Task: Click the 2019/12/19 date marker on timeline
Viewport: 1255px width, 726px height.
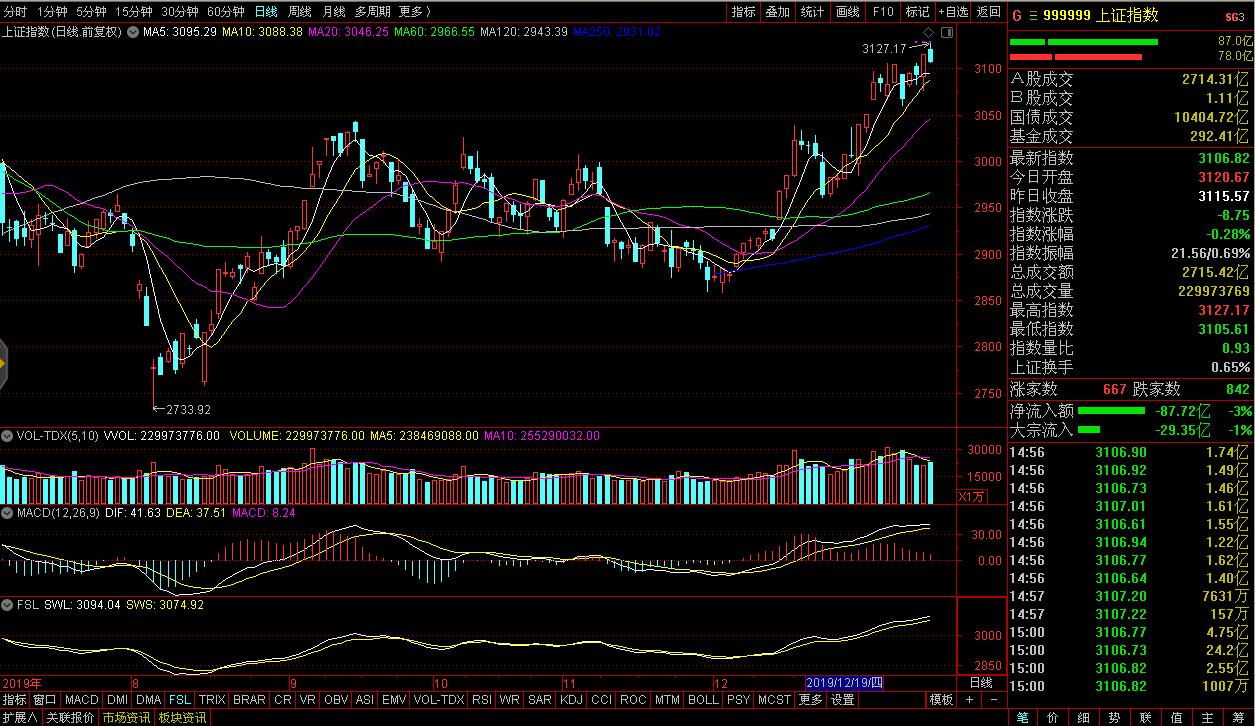Action: click(845, 683)
